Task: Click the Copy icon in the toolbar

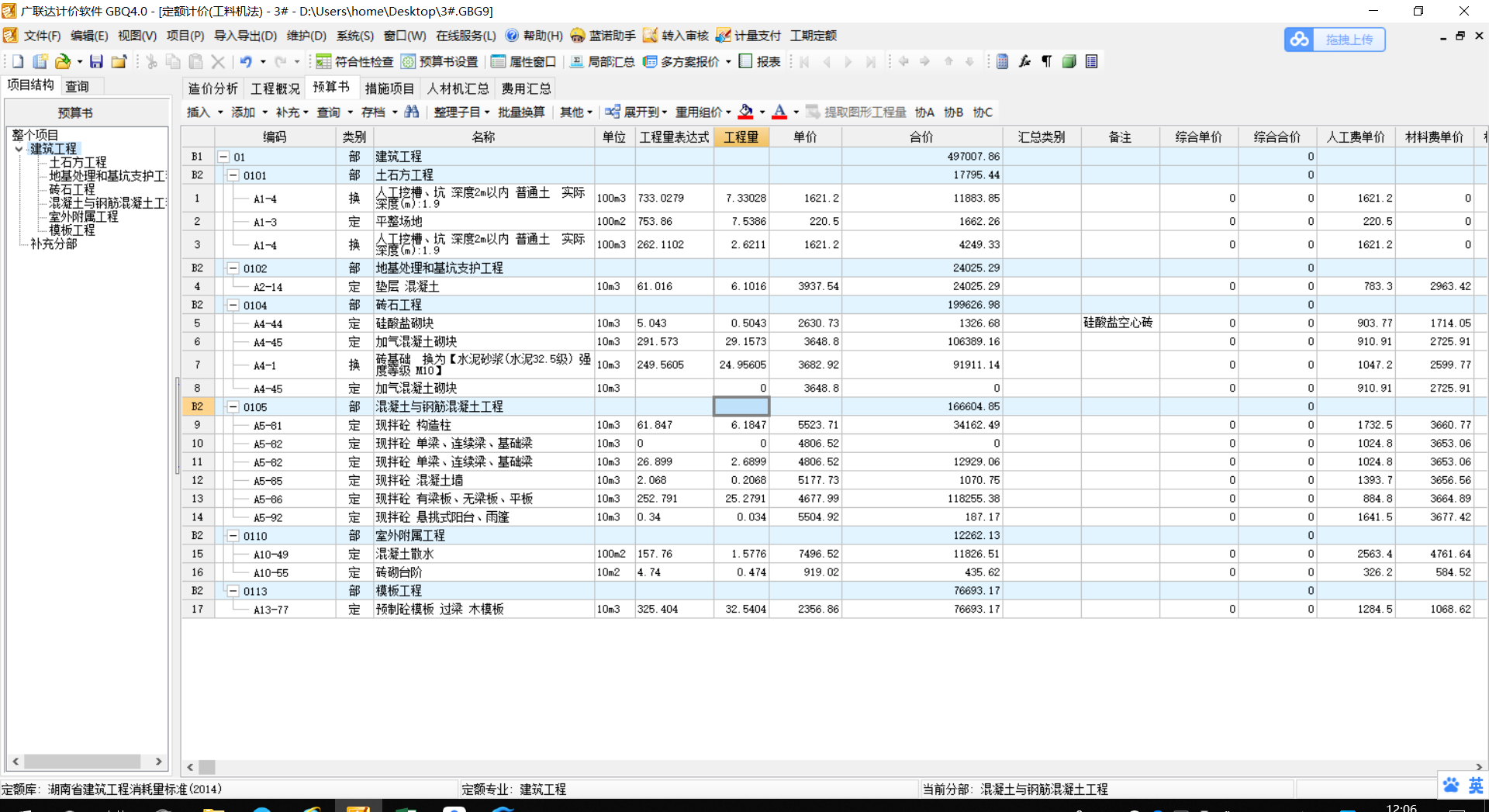Action: pyautogui.click(x=174, y=61)
